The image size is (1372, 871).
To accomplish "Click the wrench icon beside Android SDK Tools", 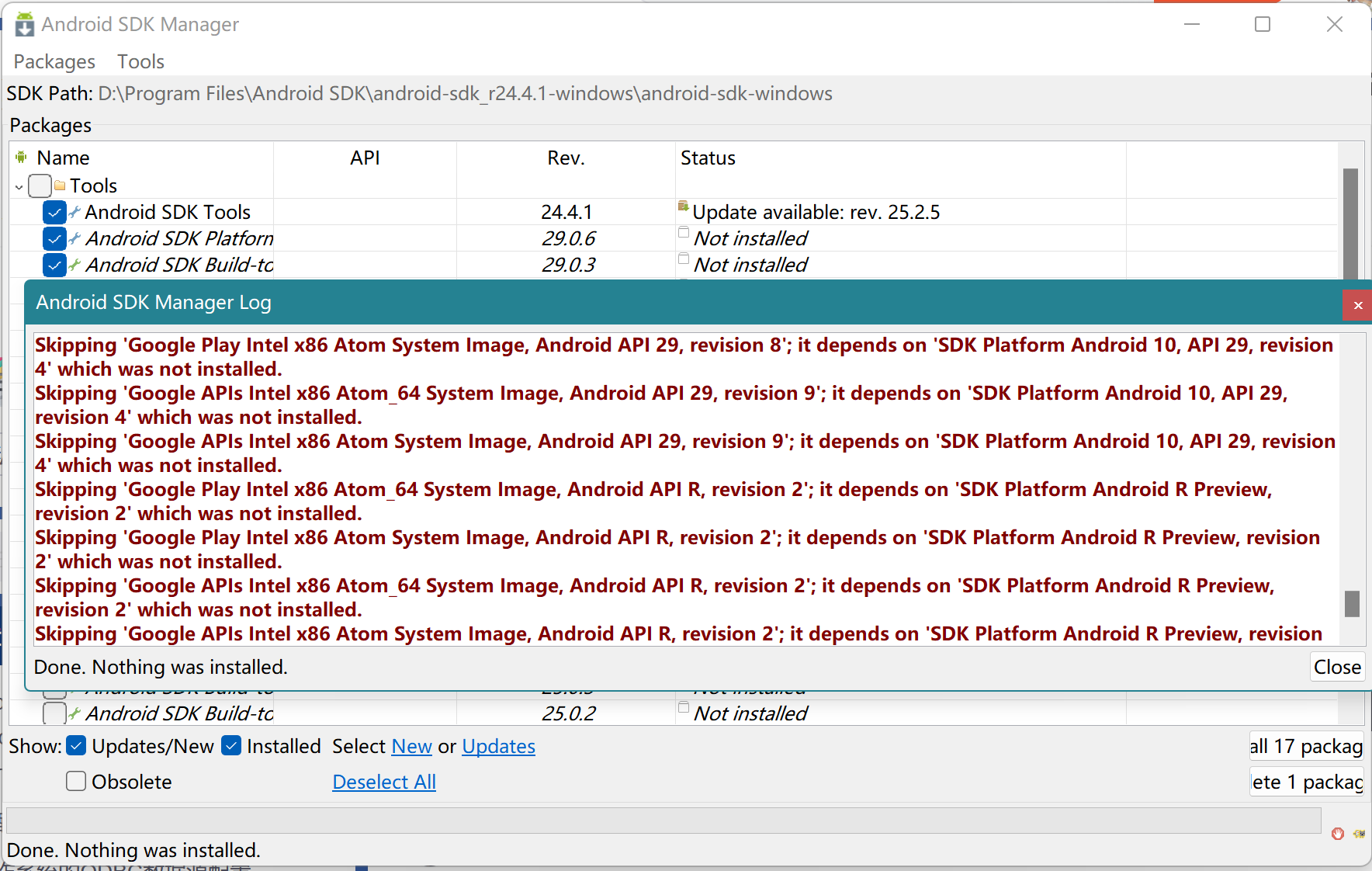I will tap(75, 211).
